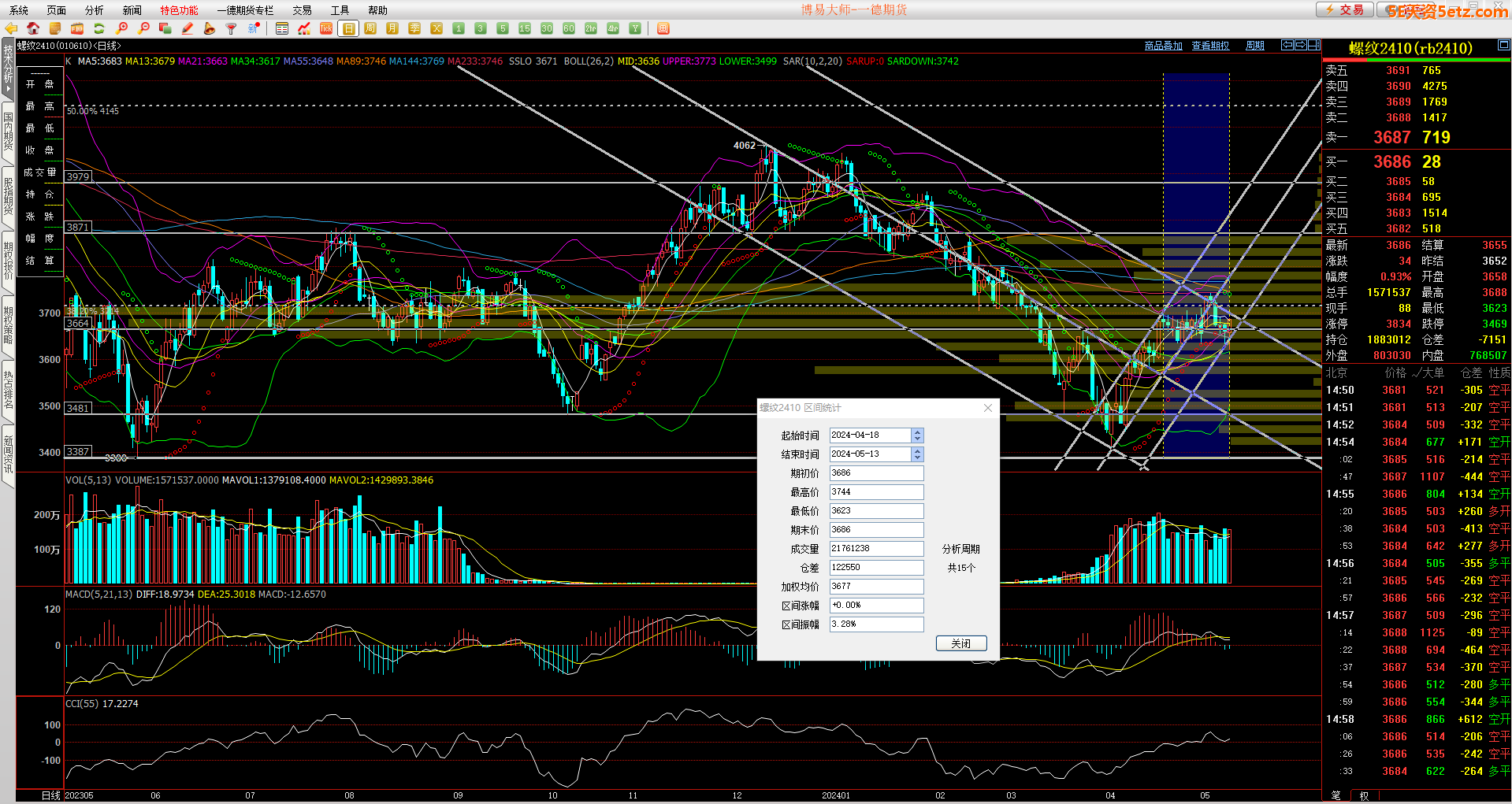Viewport: 1512px width, 804px height.
Task: Click the 期初价 value field
Action: point(876,473)
